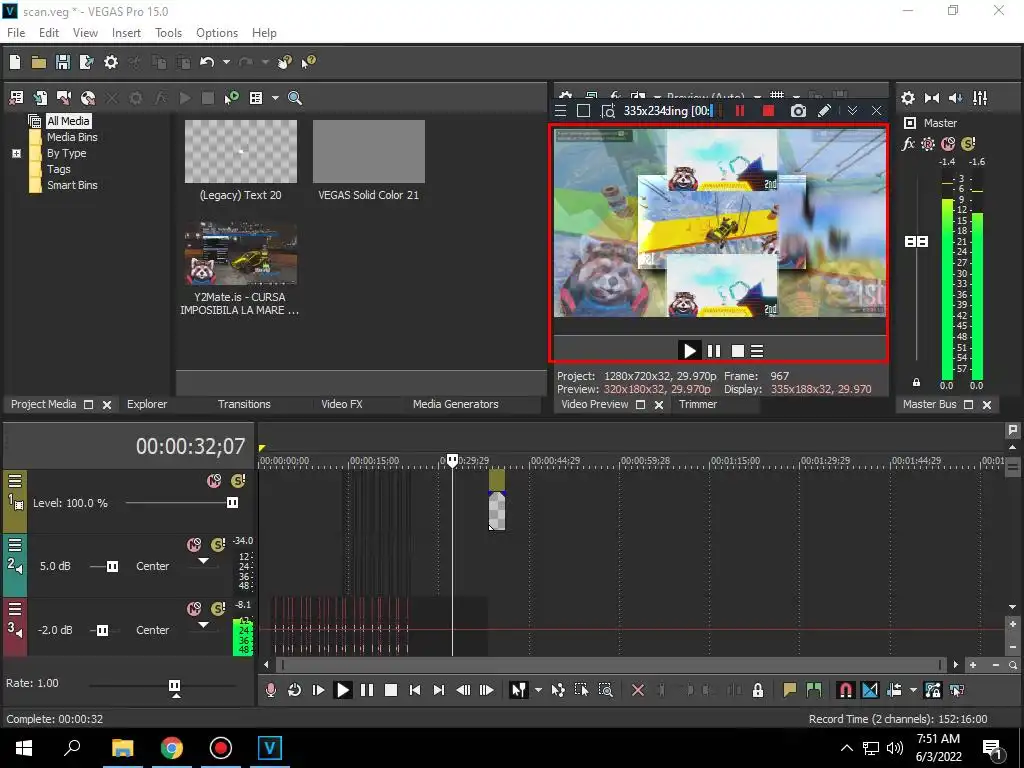Switch to the Trimmer tab

point(697,404)
